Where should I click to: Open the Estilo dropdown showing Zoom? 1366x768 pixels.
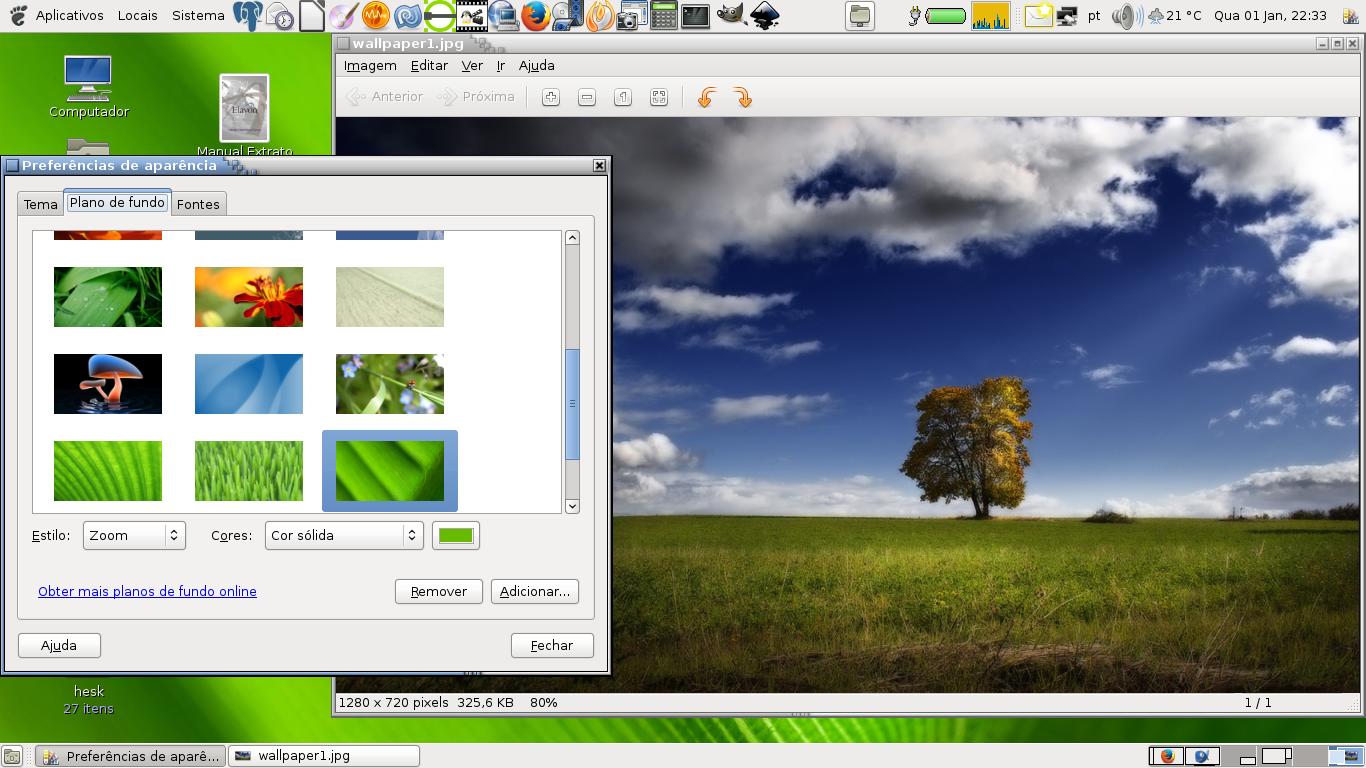click(135, 535)
